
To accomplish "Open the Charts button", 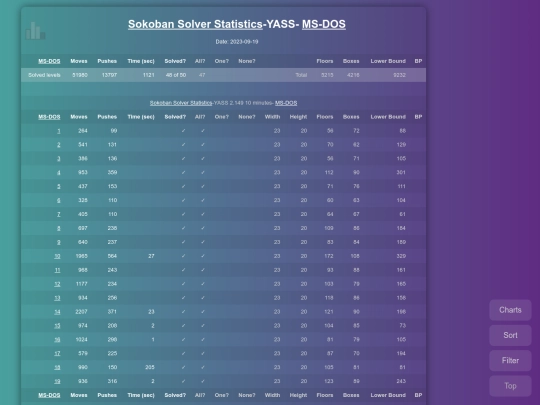I will point(510,310).
